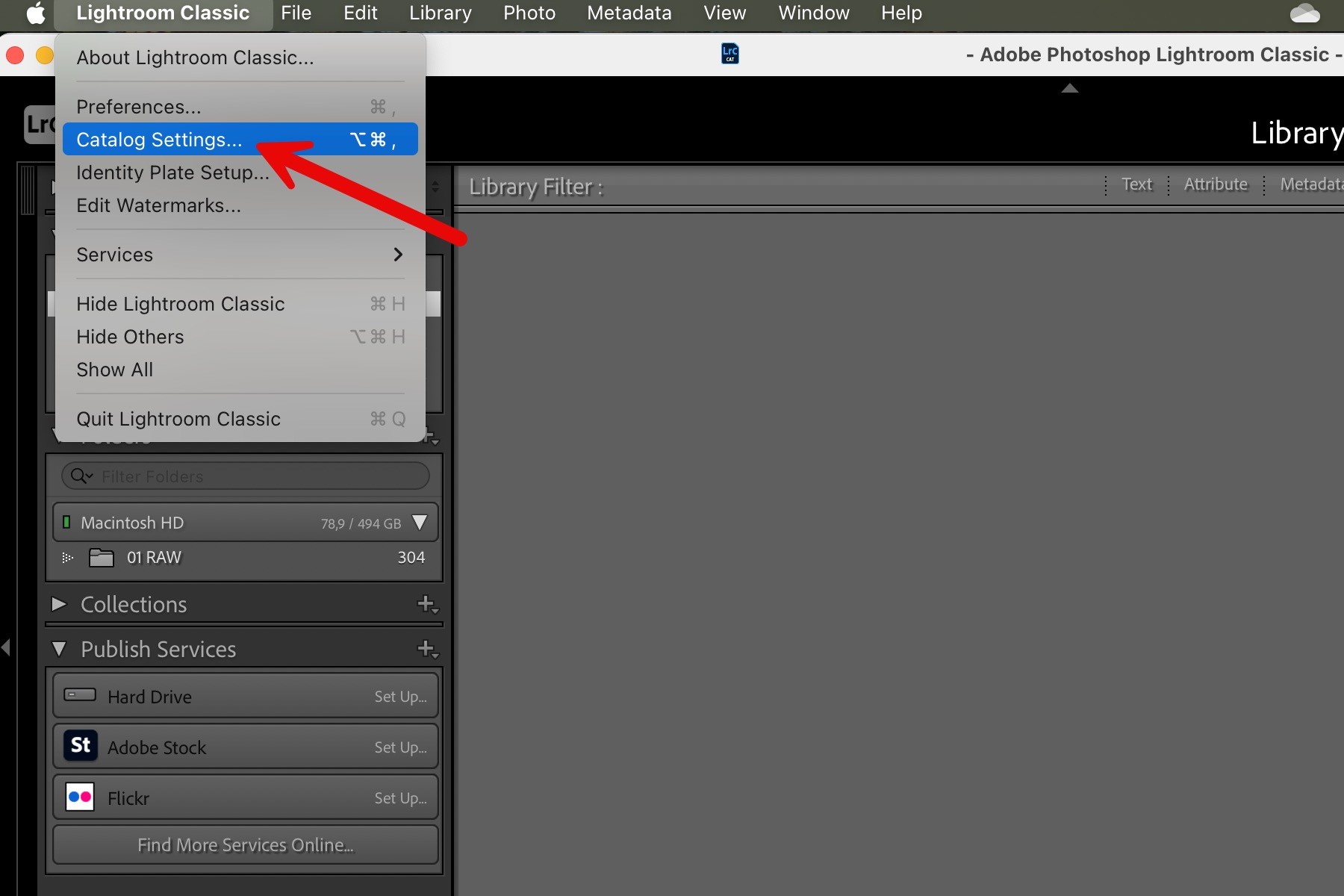Open the Metadata menu

click(x=629, y=13)
